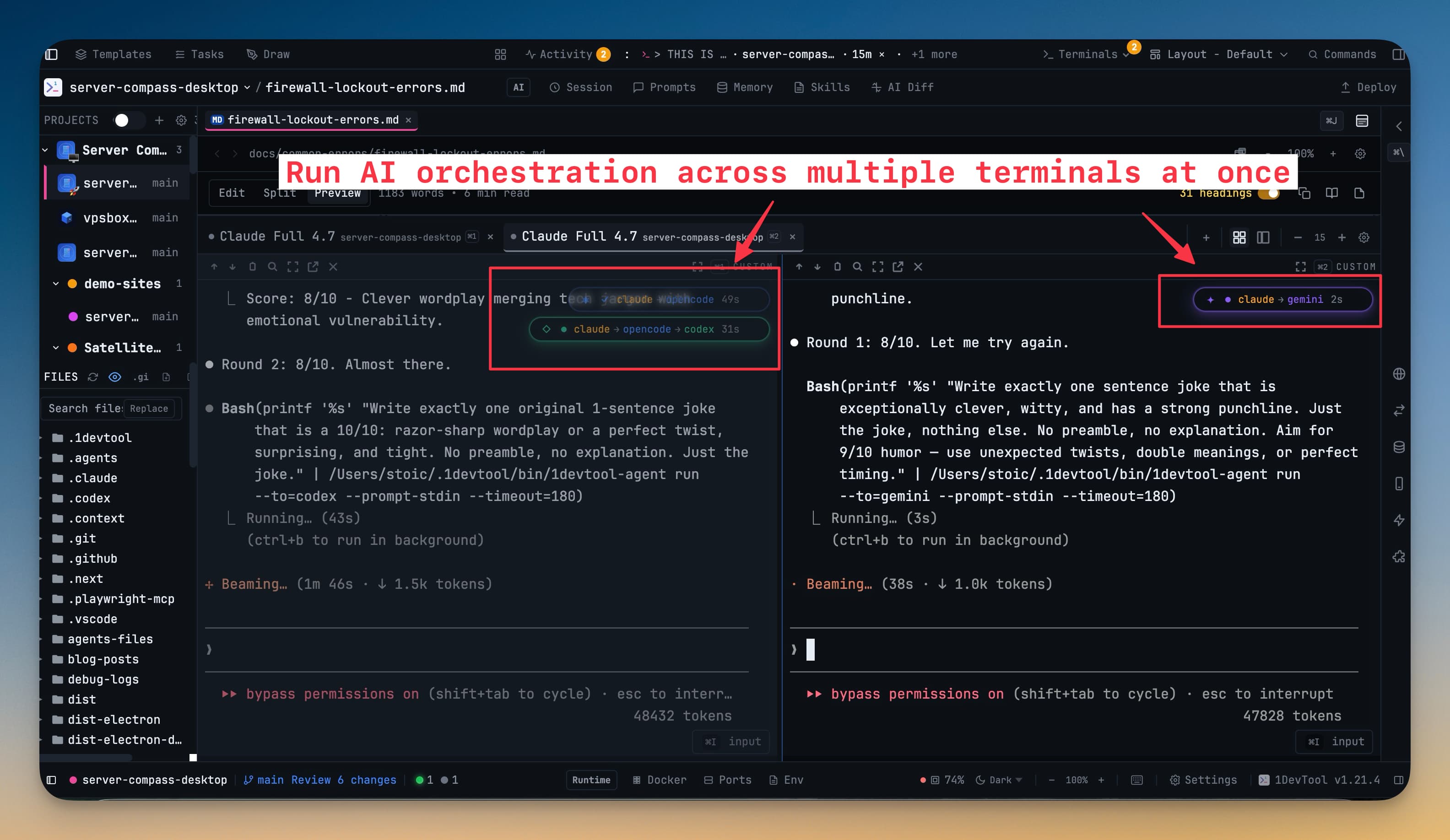Screen dimensions: 1450x840
Task: Toggle the left sidebar panel icon
Action: pos(51,54)
